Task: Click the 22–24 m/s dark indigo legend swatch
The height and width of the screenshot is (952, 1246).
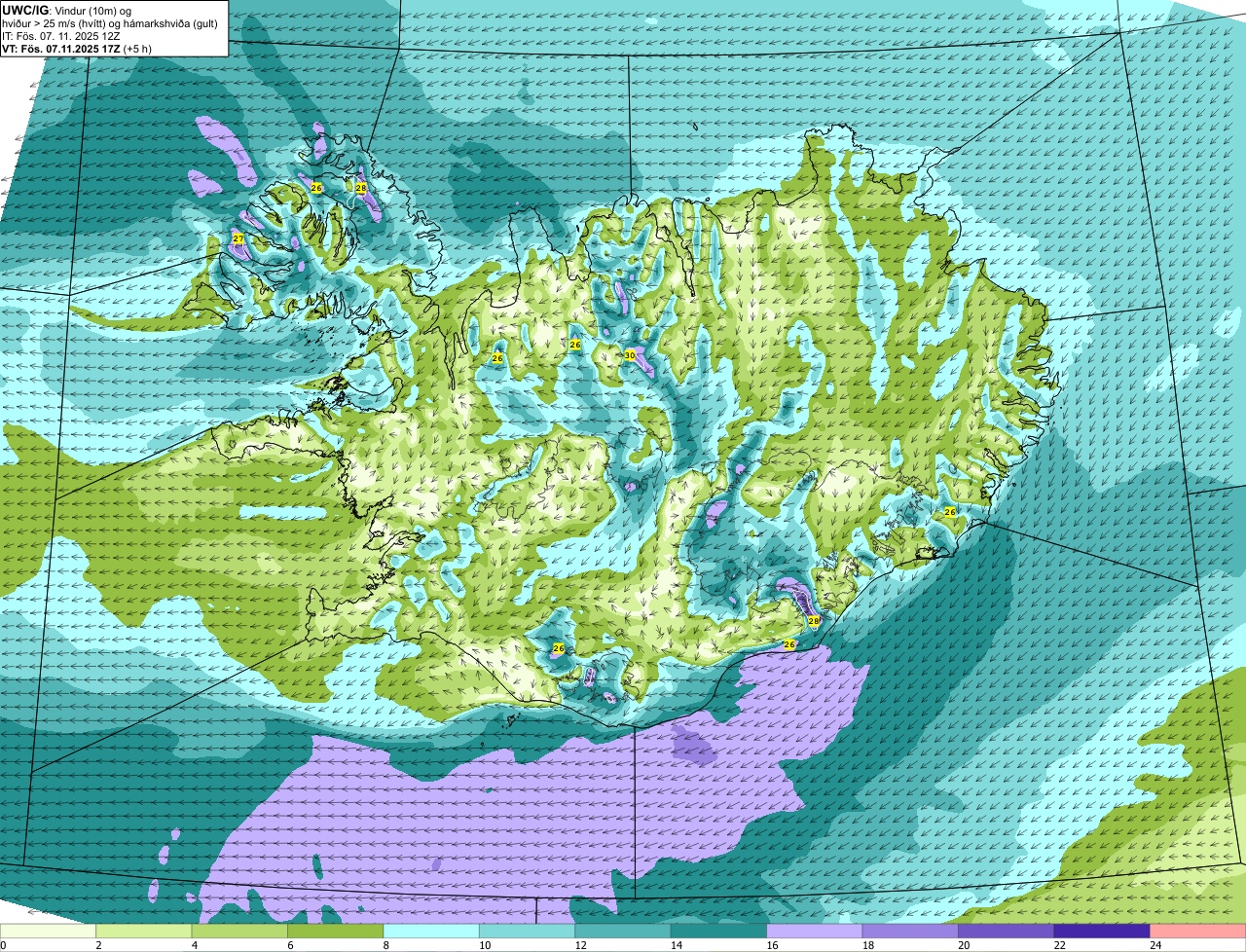Action: (1102, 931)
